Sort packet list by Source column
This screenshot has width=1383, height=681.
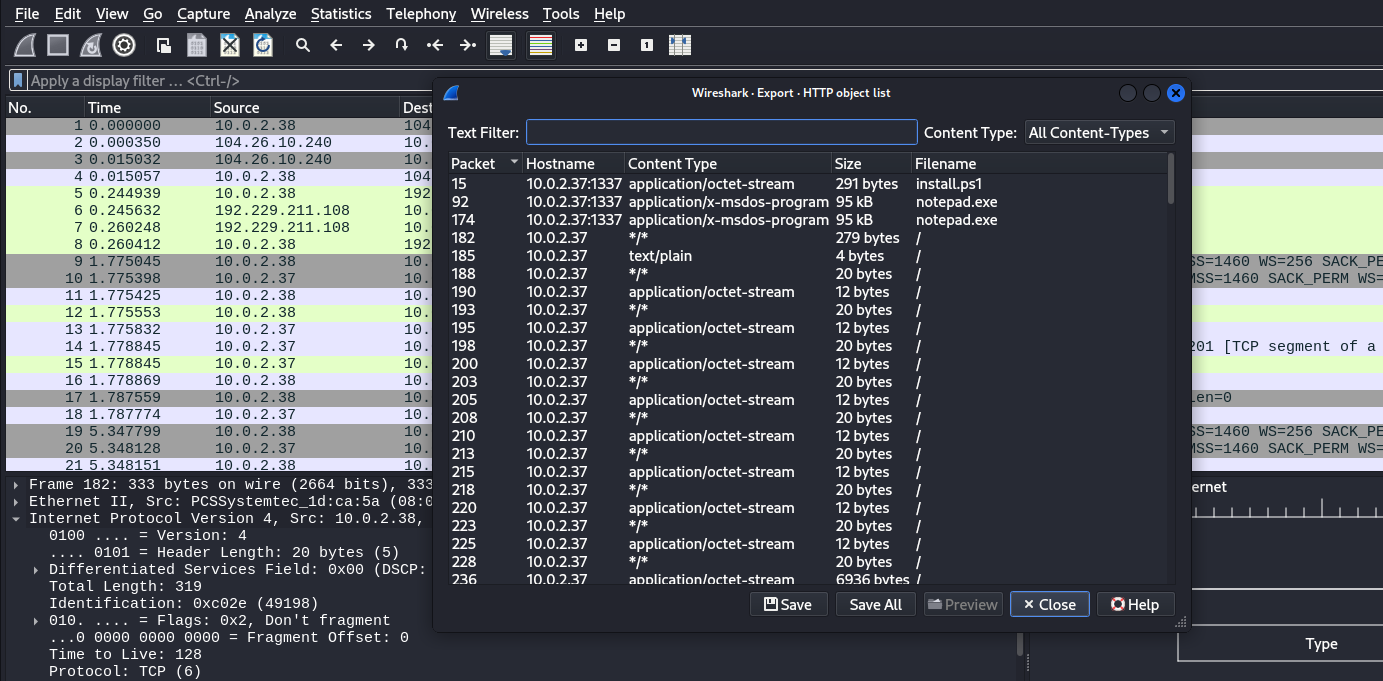pyautogui.click(x=305, y=107)
